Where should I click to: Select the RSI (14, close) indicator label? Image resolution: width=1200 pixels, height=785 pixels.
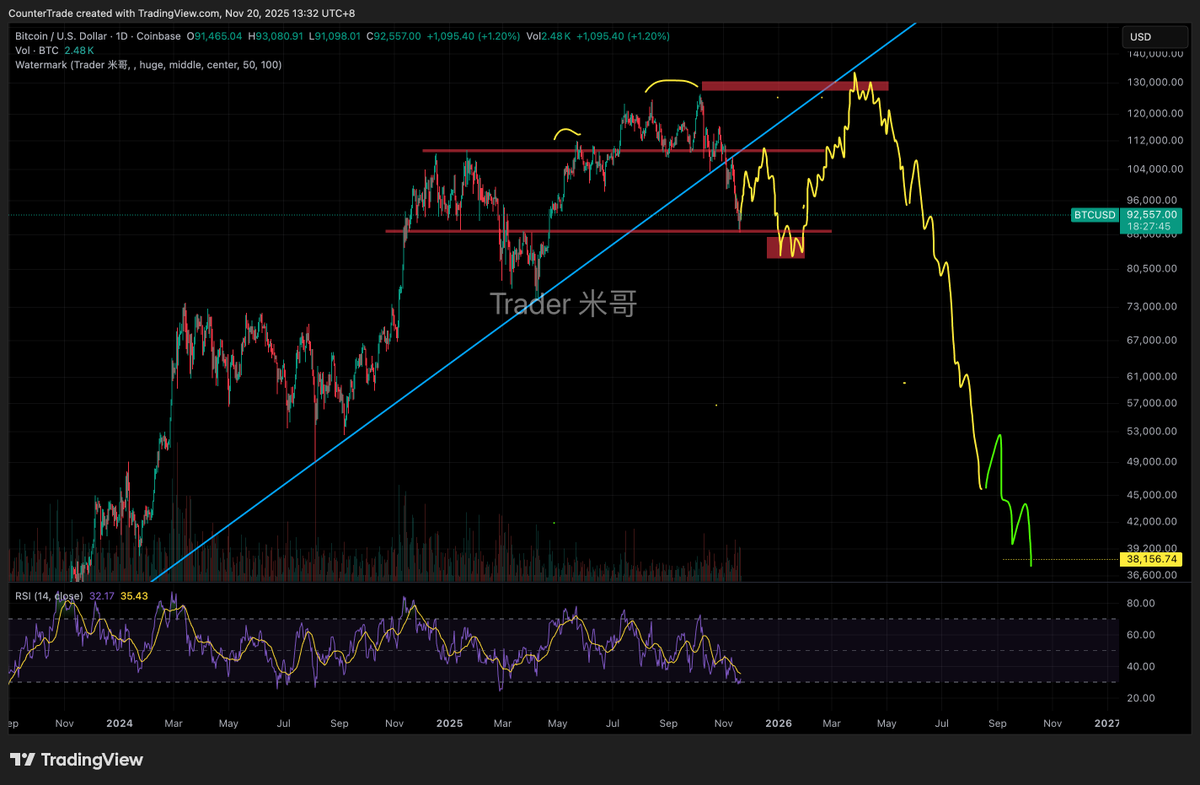tap(48, 594)
